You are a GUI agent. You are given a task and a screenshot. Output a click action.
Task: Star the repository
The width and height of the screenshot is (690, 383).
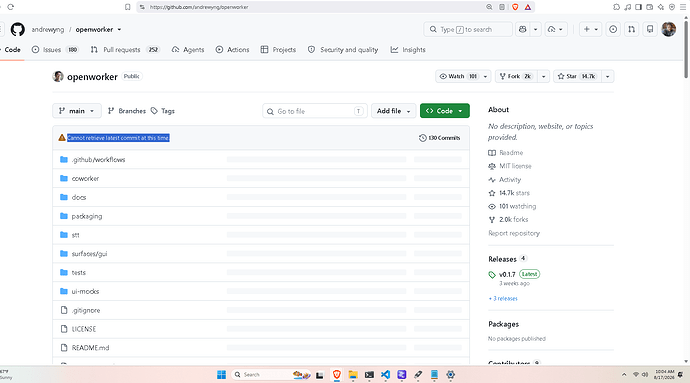[577, 76]
